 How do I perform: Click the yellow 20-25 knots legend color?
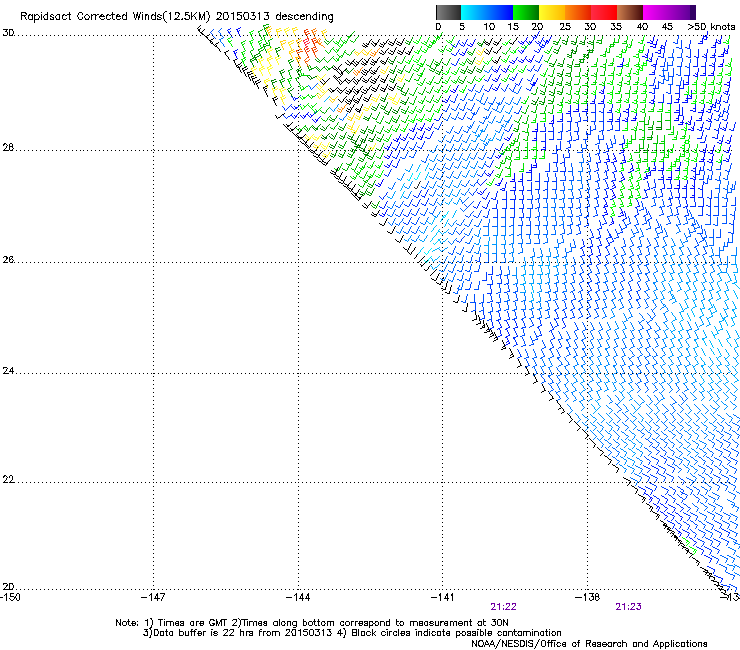pos(552,12)
